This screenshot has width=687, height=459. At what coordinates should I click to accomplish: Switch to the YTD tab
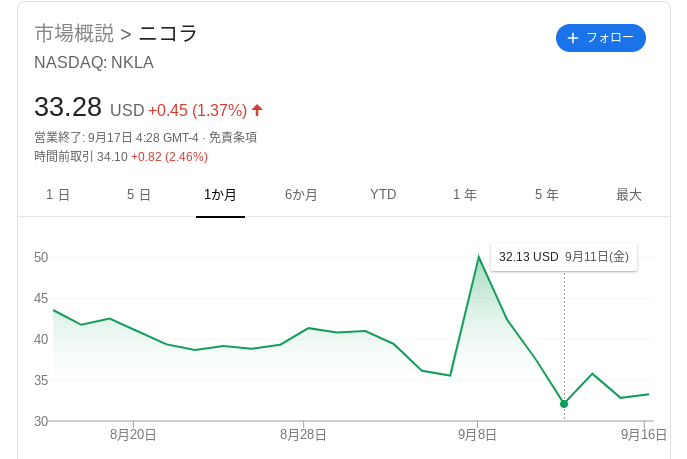(383, 194)
